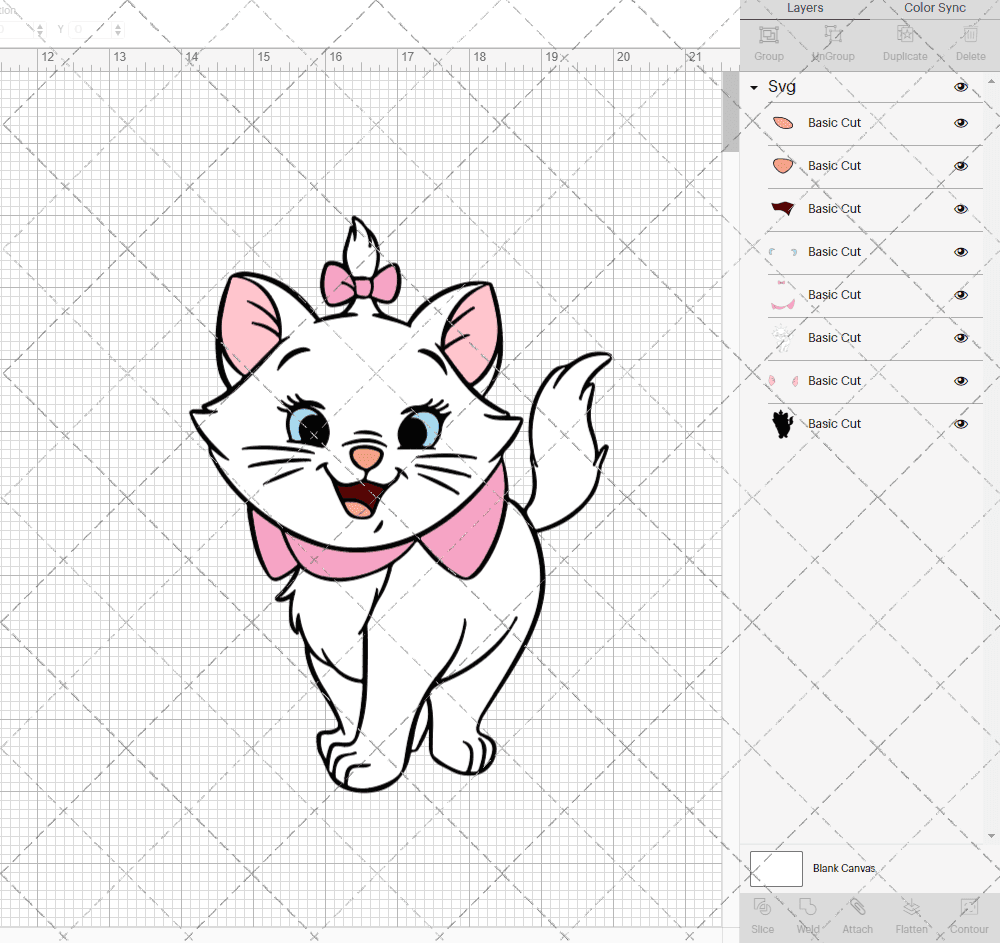Select the black silhouette layer thumbnail

pyautogui.click(x=783, y=424)
